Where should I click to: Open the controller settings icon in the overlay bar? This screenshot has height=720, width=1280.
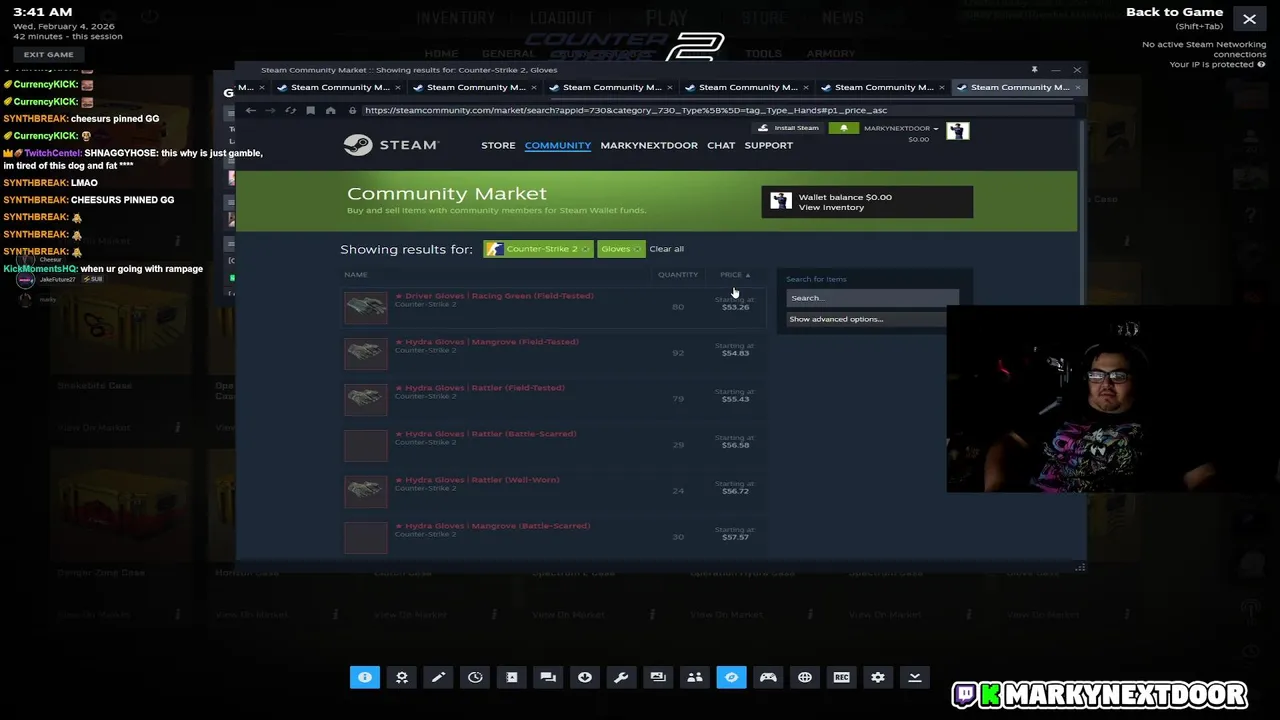[768, 677]
